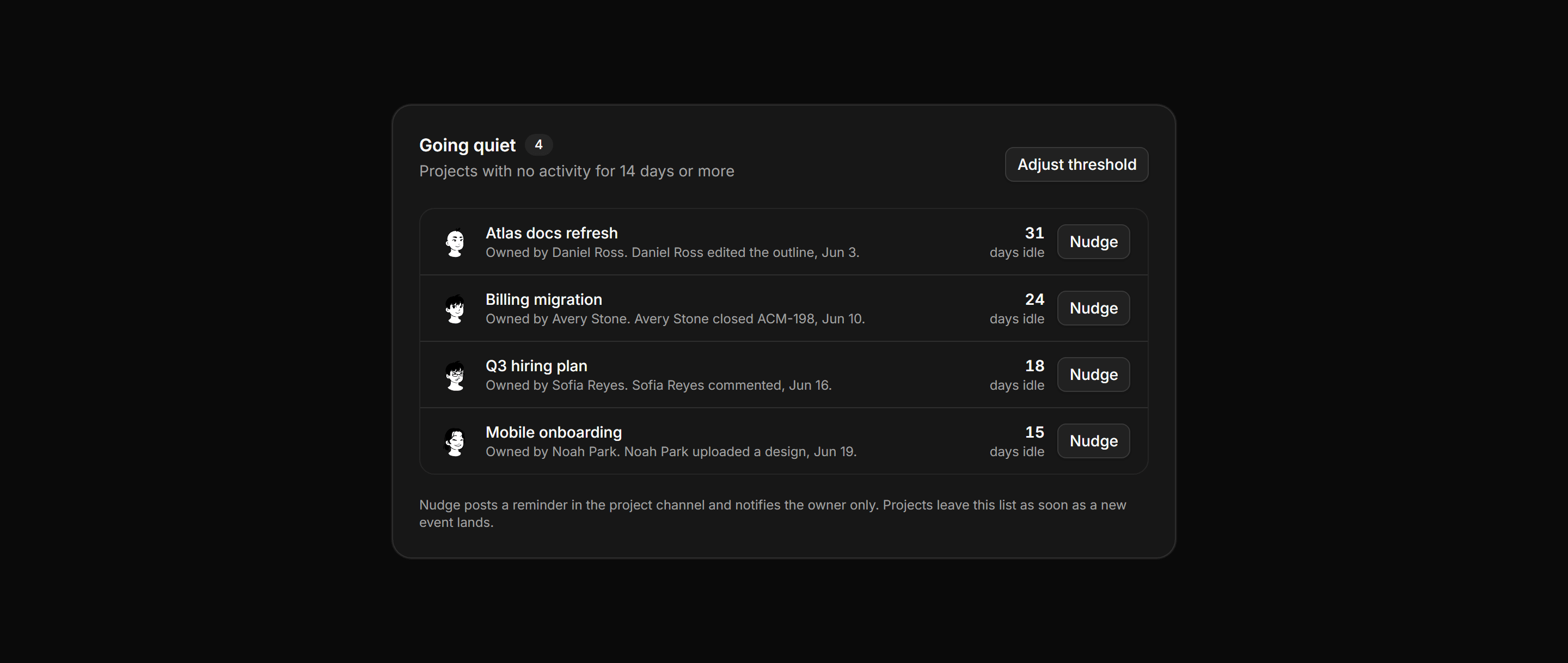The image size is (1568, 663).
Task: Select the 31 days idle counter
Action: click(1016, 242)
